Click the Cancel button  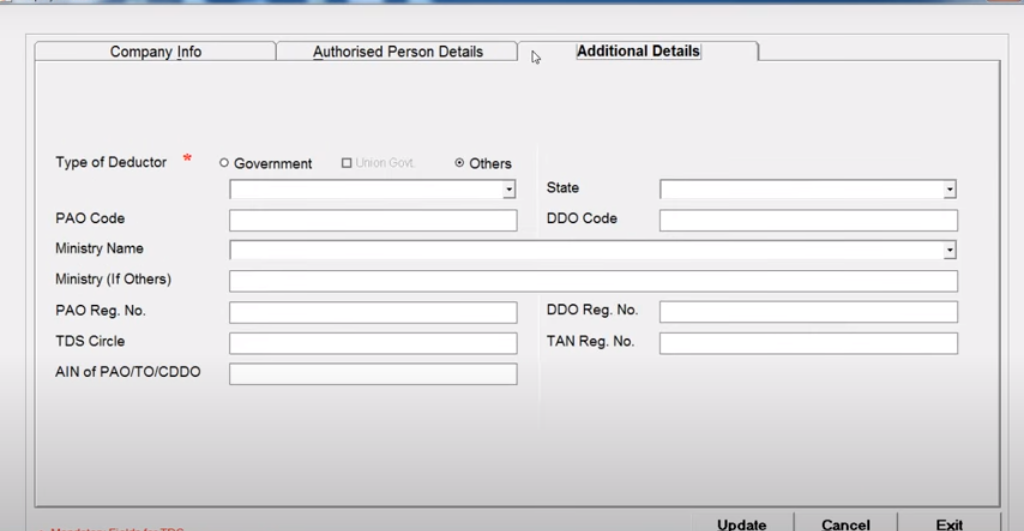(x=845, y=523)
